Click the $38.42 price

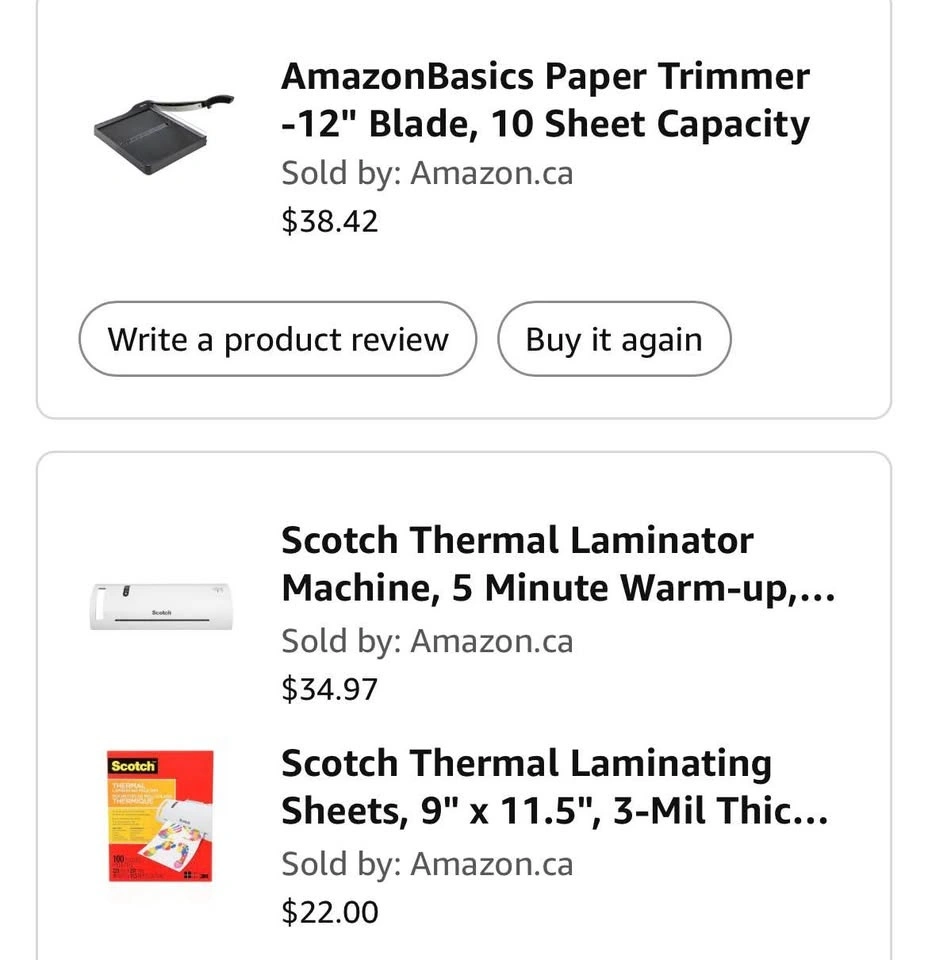pyautogui.click(x=330, y=221)
